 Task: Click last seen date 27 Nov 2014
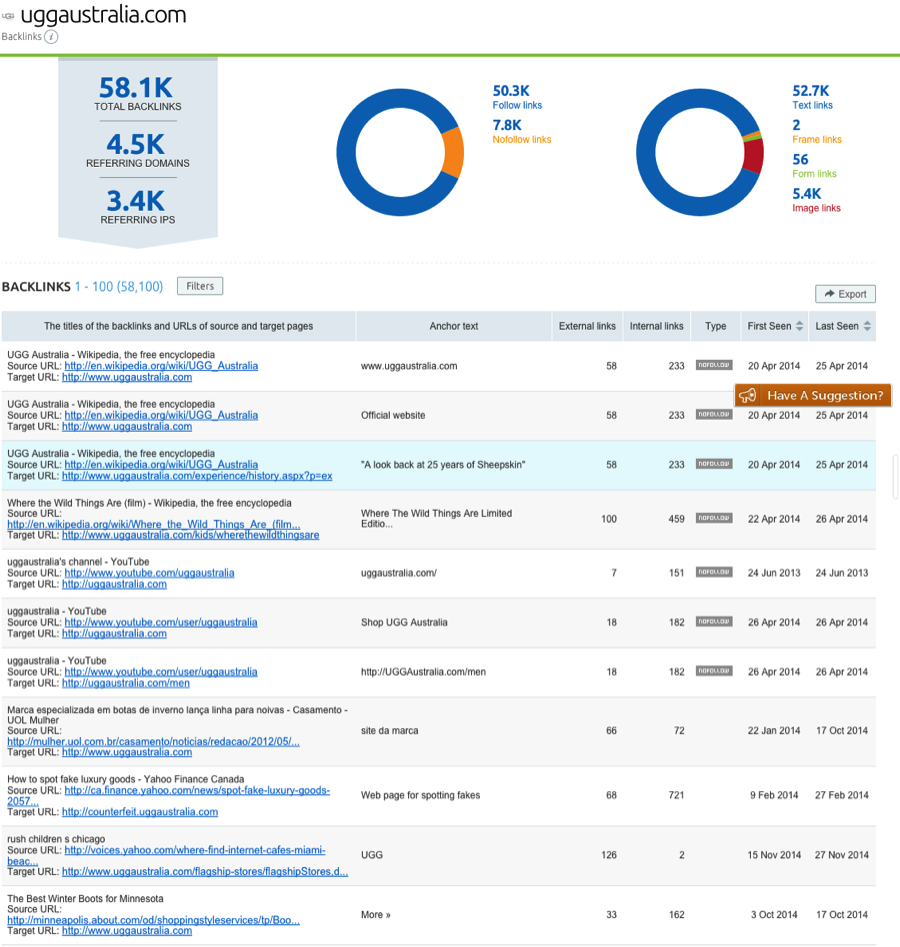coord(842,855)
